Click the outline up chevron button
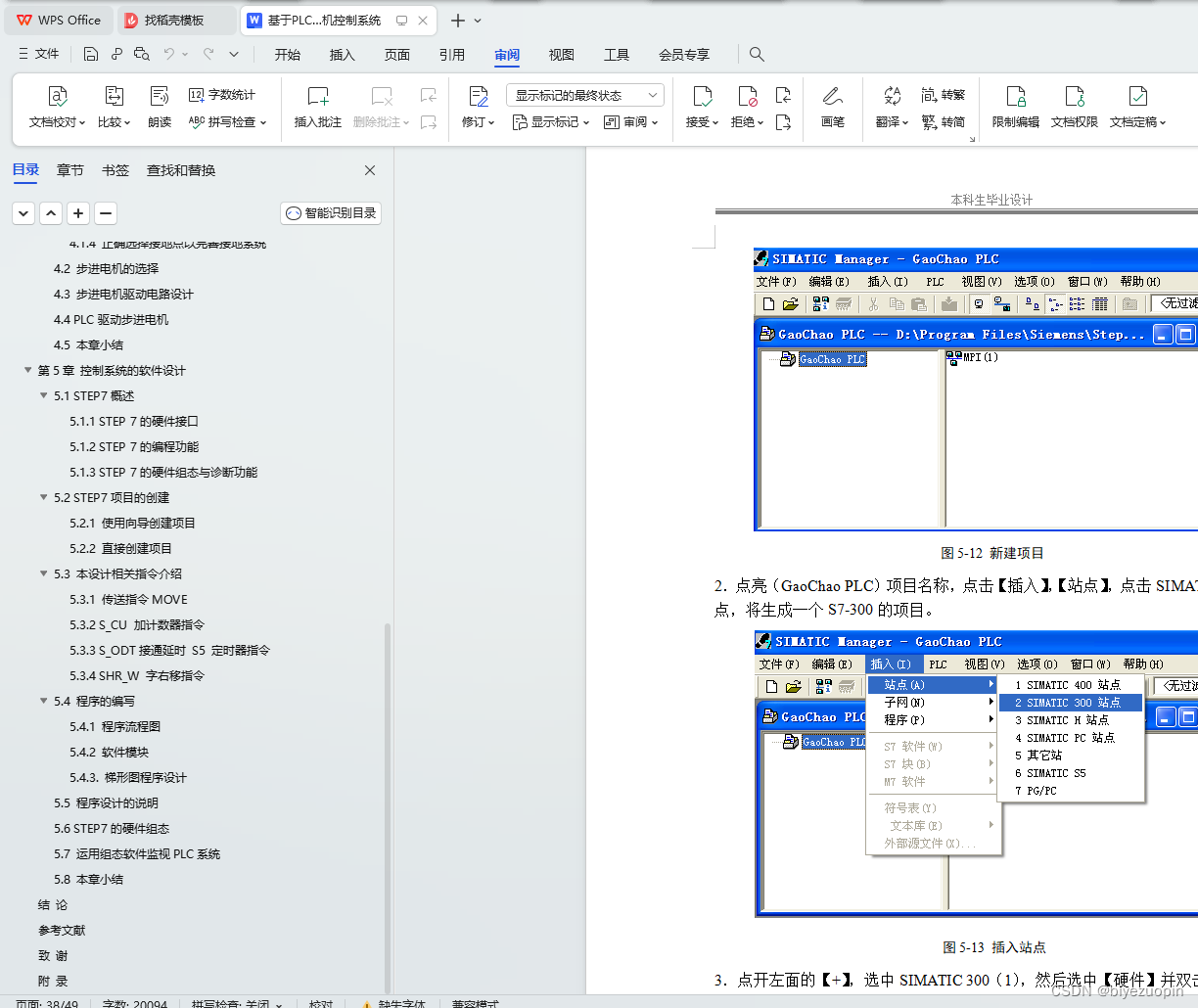Screen dimensions: 1198x1008 pos(51,212)
